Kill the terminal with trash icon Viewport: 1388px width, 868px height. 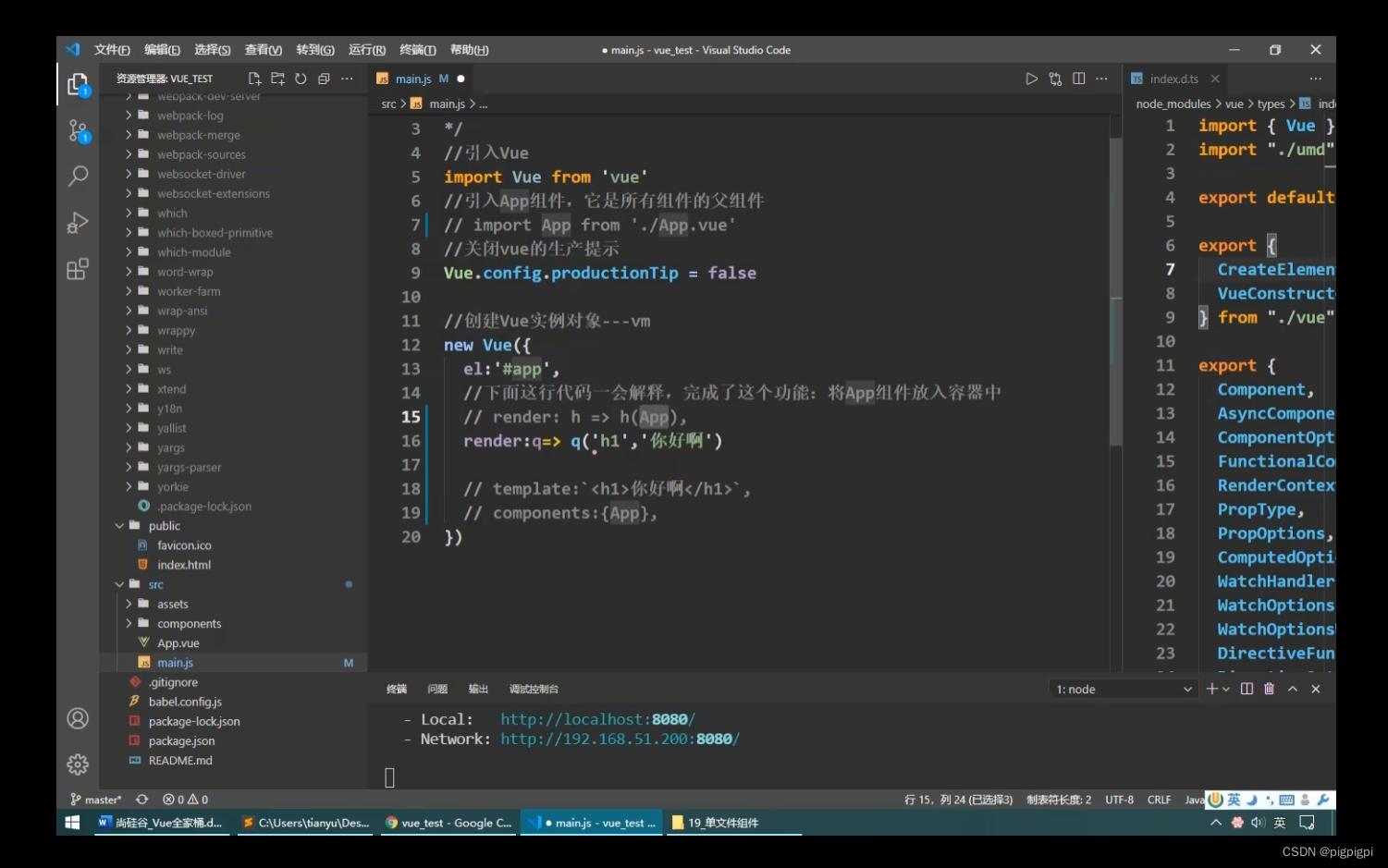coord(1270,689)
